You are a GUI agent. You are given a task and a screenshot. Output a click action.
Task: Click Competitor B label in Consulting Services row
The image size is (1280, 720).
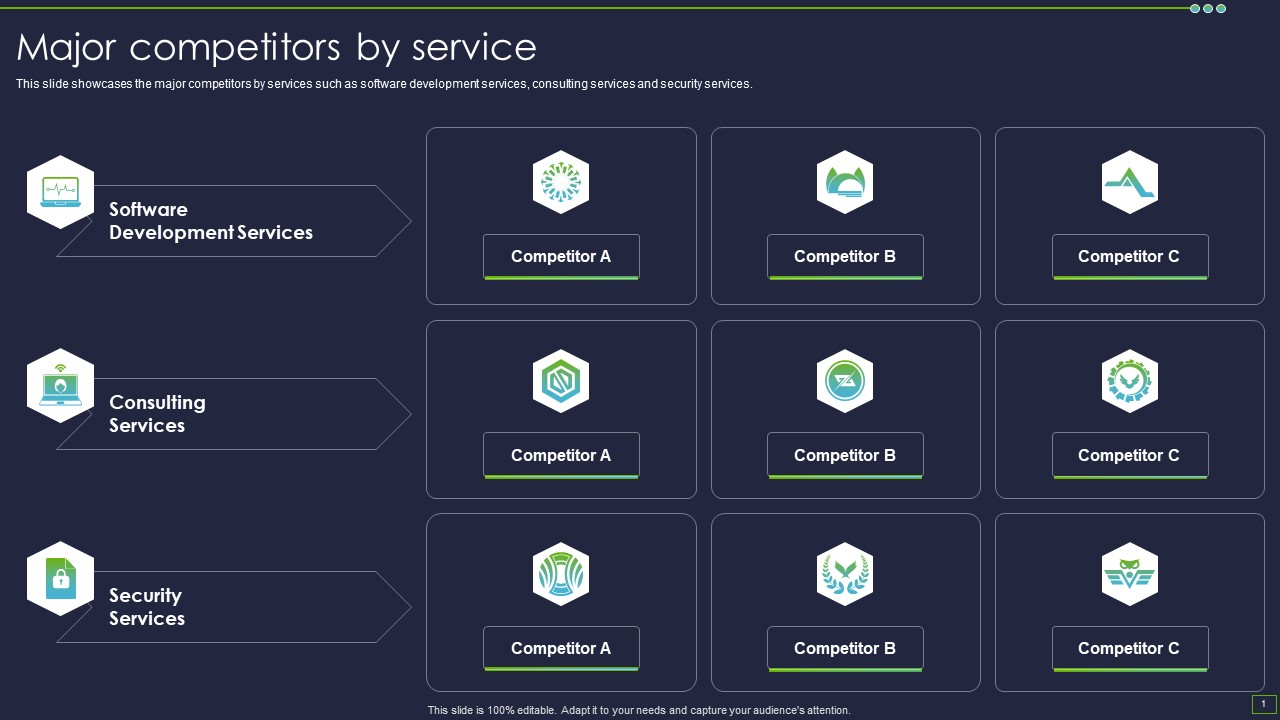click(x=845, y=456)
